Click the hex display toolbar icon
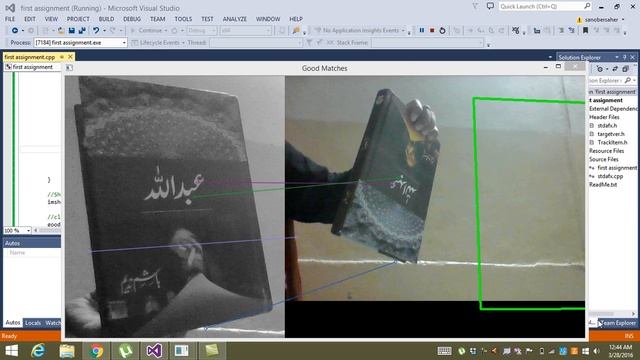The width and height of the screenshot is (640, 360). click(516, 30)
